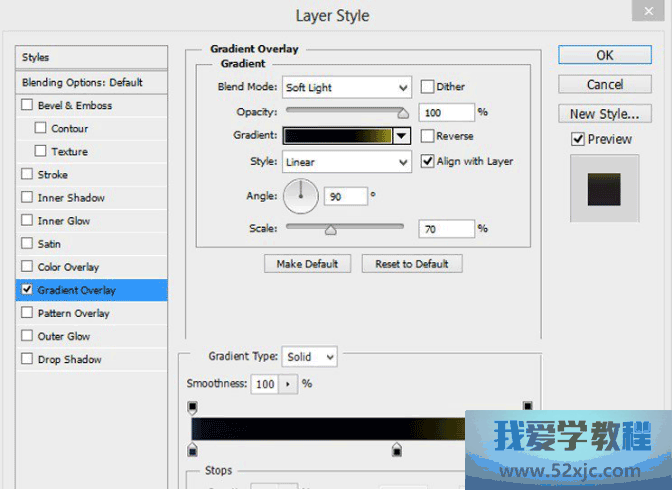Viewport: 672px width, 490px height.
Task: Click the Smoothness stepper arrow
Action: coord(290,384)
